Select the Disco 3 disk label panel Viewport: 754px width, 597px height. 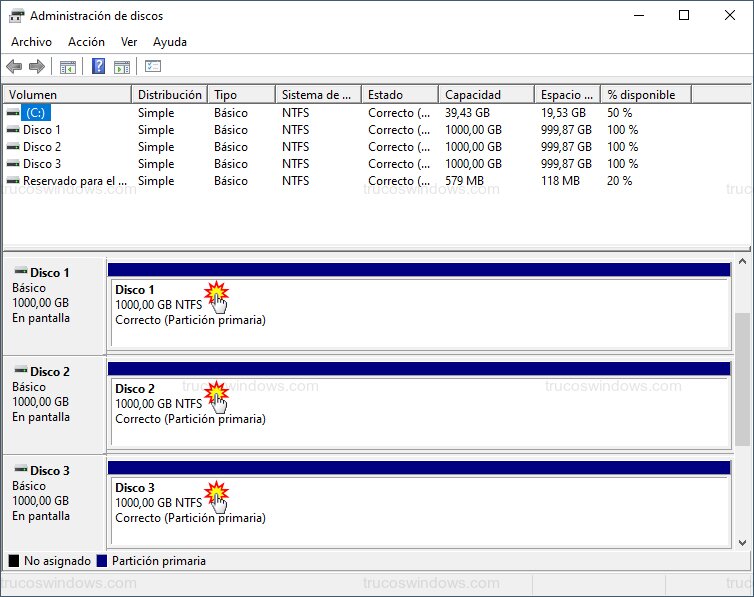[x=54, y=494]
